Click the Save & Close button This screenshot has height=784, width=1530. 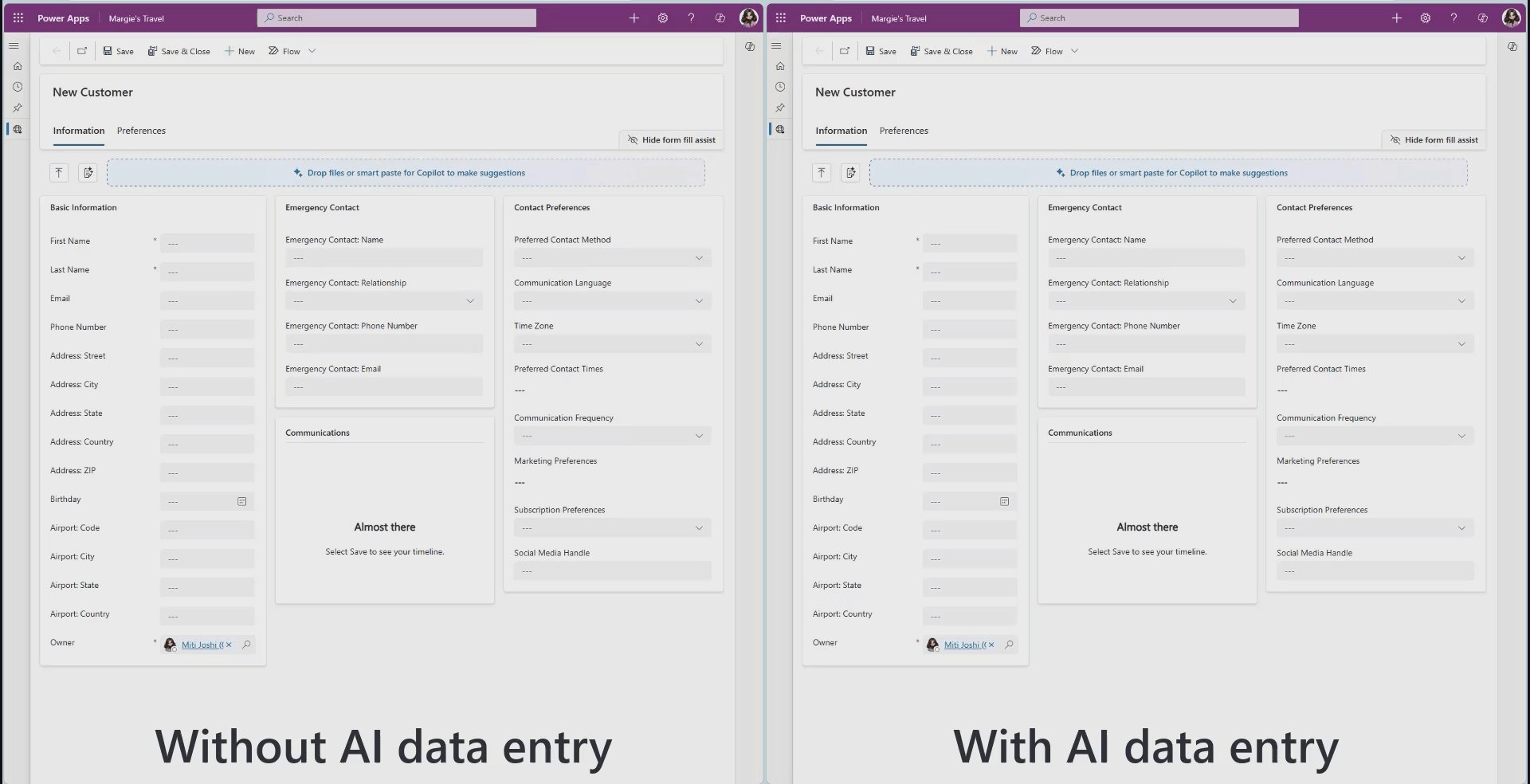178,51
